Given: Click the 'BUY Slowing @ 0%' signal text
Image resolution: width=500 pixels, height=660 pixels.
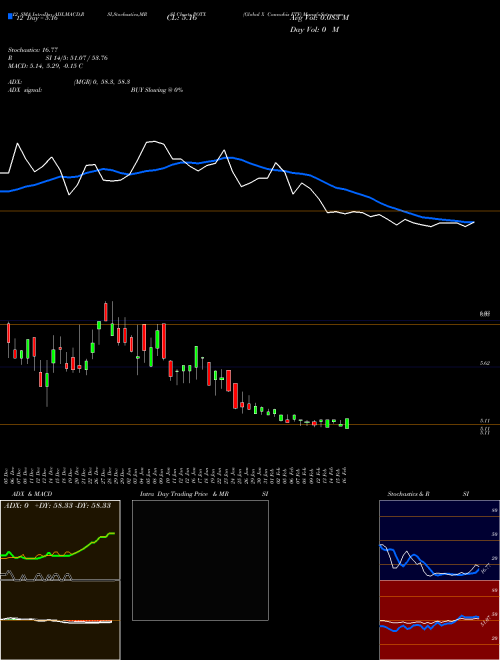Looking at the screenshot, I should tap(157, 90).
